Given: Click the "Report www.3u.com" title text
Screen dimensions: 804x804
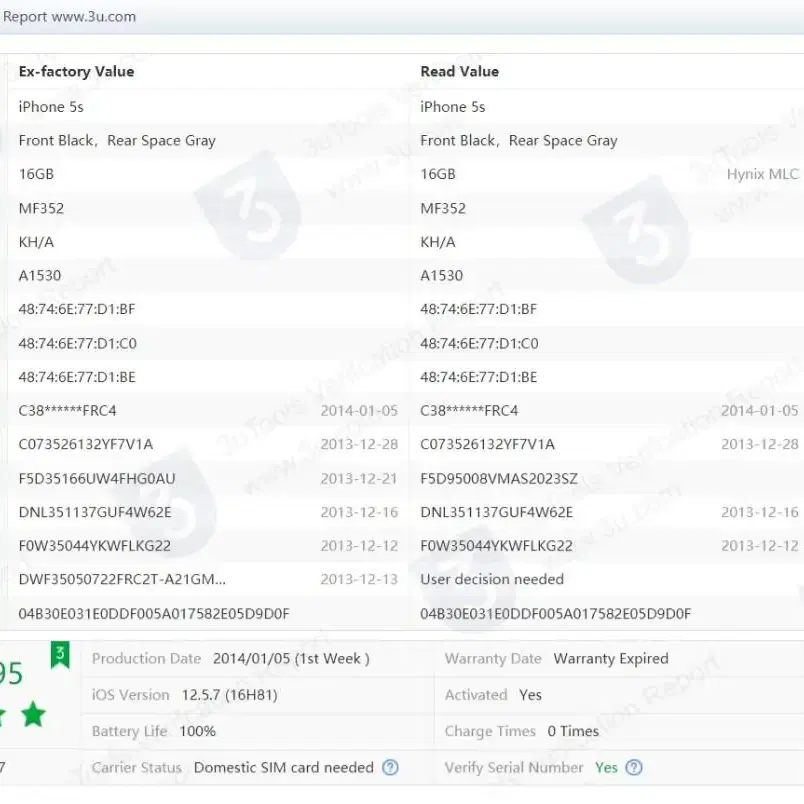Looking at the screenshot, I should pos(70,16).
